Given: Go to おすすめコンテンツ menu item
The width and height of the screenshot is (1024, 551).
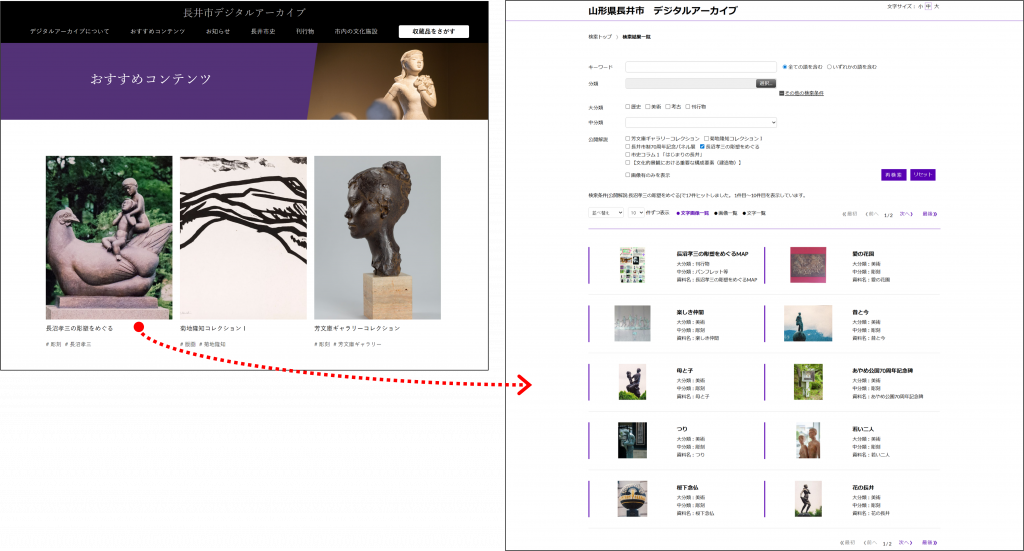Looking at the screenshot, I should point(157,31).
